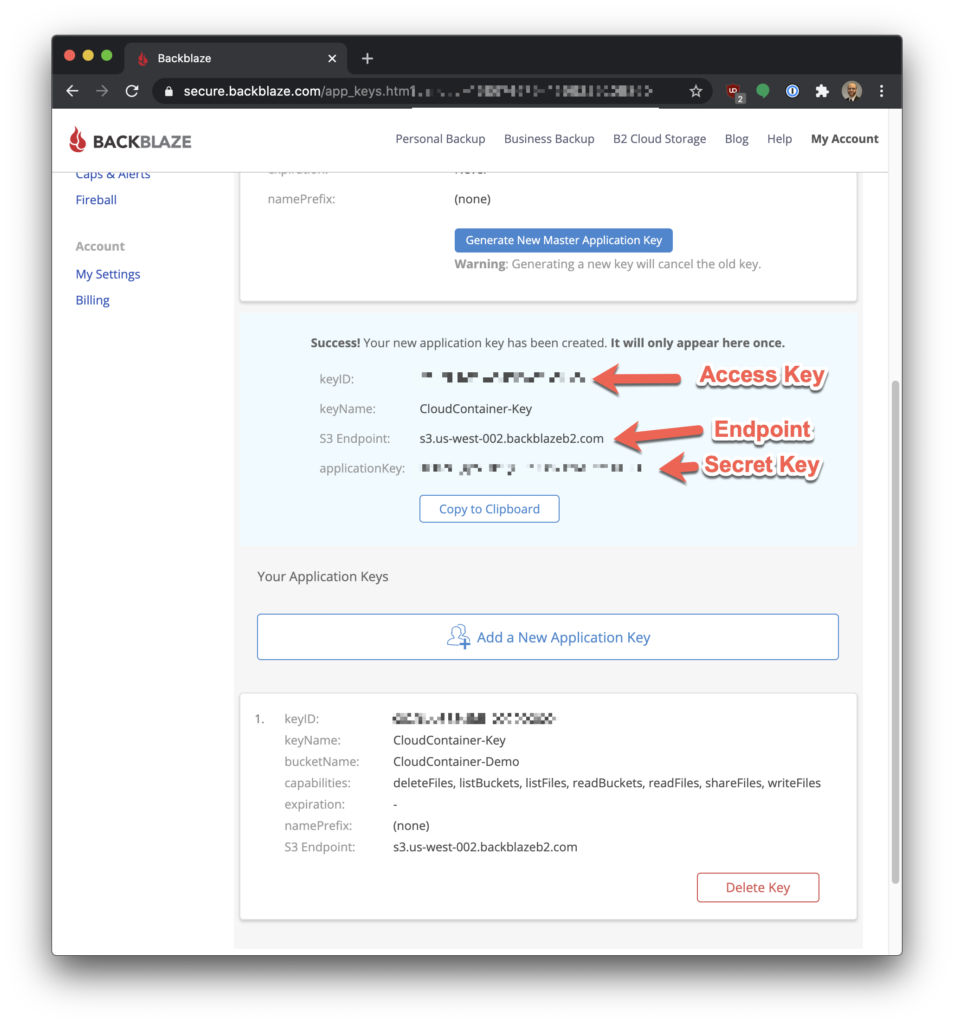Open a new browser tab
The image size is (954, 1024).
[367, 58]
